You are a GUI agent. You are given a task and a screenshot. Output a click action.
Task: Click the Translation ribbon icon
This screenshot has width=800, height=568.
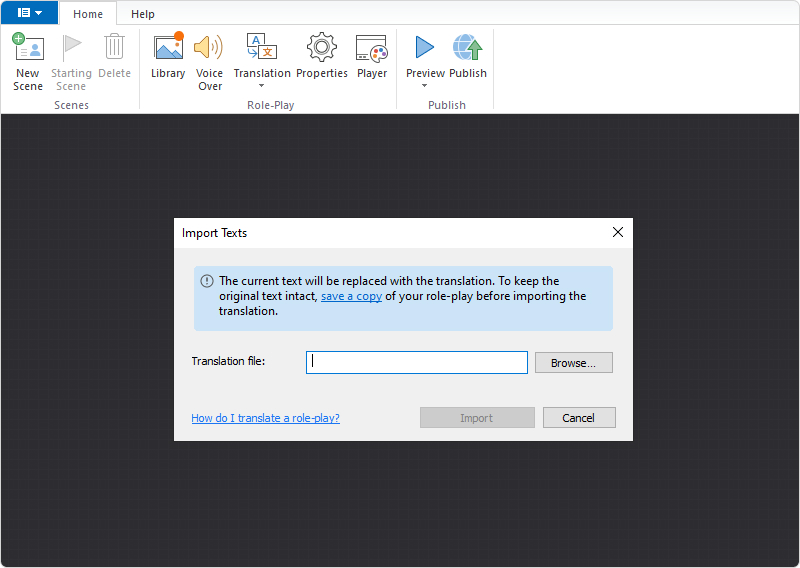tap(261, 48)
